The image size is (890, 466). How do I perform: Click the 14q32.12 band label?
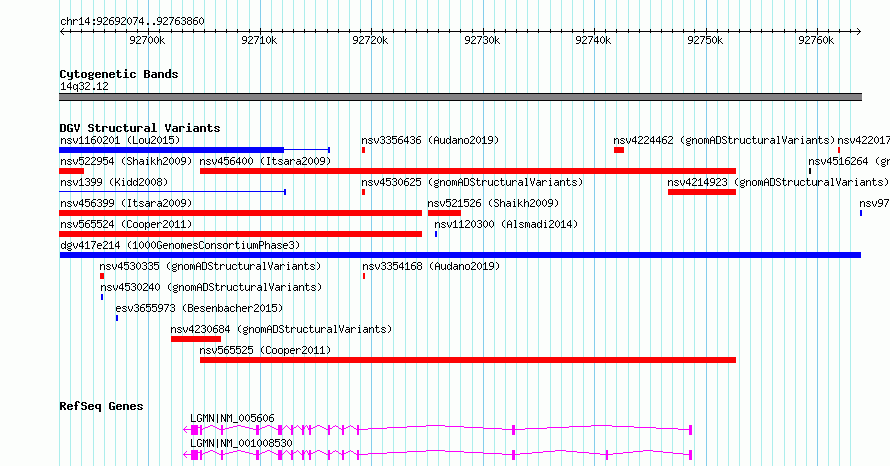[x=84, y=86]
